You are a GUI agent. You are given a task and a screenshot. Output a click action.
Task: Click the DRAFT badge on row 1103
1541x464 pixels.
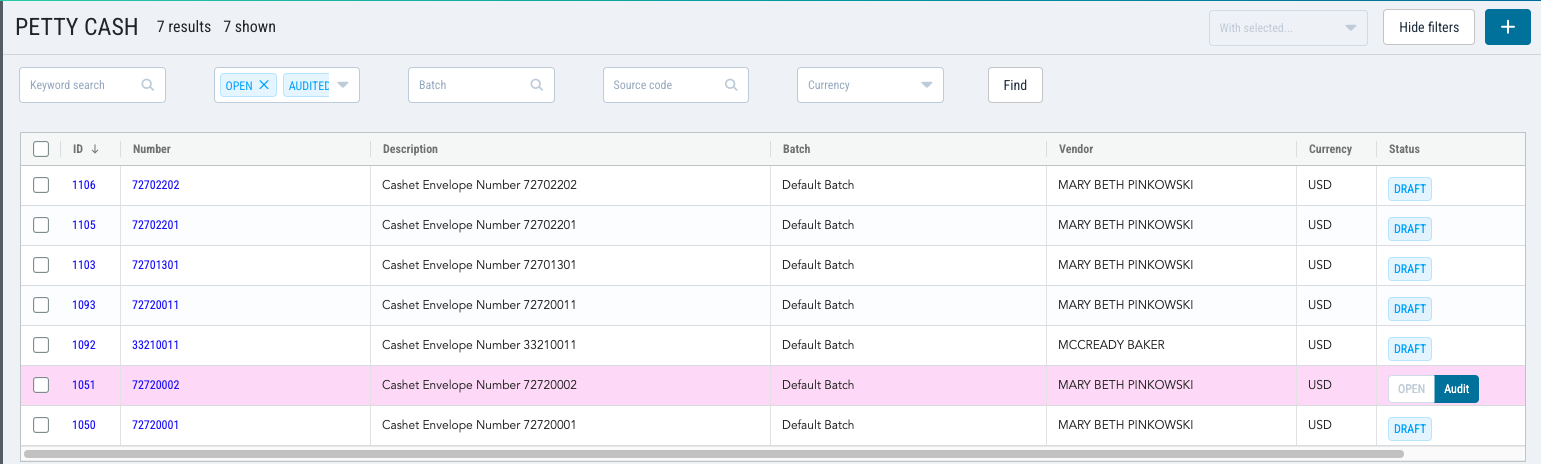1410,269
